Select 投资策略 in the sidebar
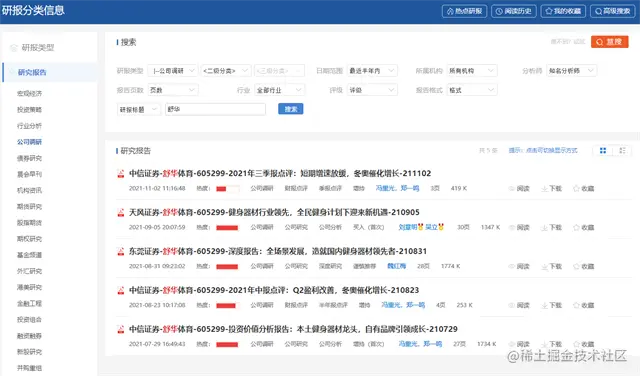Image resolution: width=640 pixels, height=376 pixels. pos(29,109)
